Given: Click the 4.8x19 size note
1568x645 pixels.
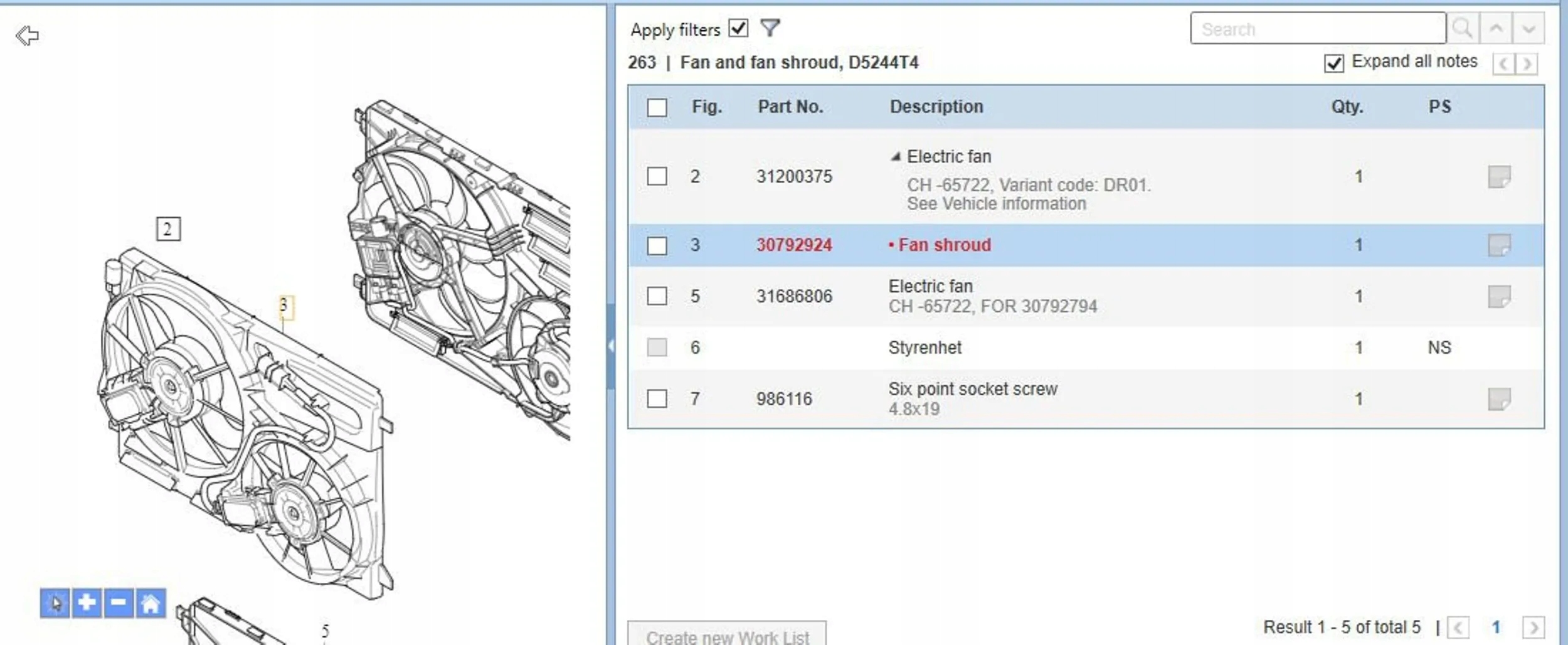Looking at the screenshot, I should tap(914, 409).
